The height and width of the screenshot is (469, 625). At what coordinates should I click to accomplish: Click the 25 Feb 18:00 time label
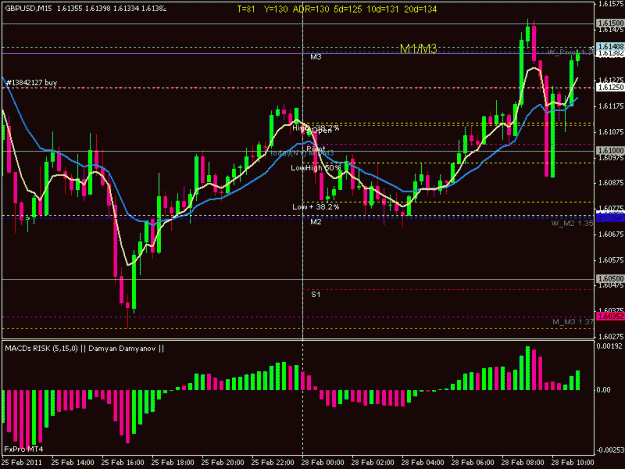click(x=173, y=462)
